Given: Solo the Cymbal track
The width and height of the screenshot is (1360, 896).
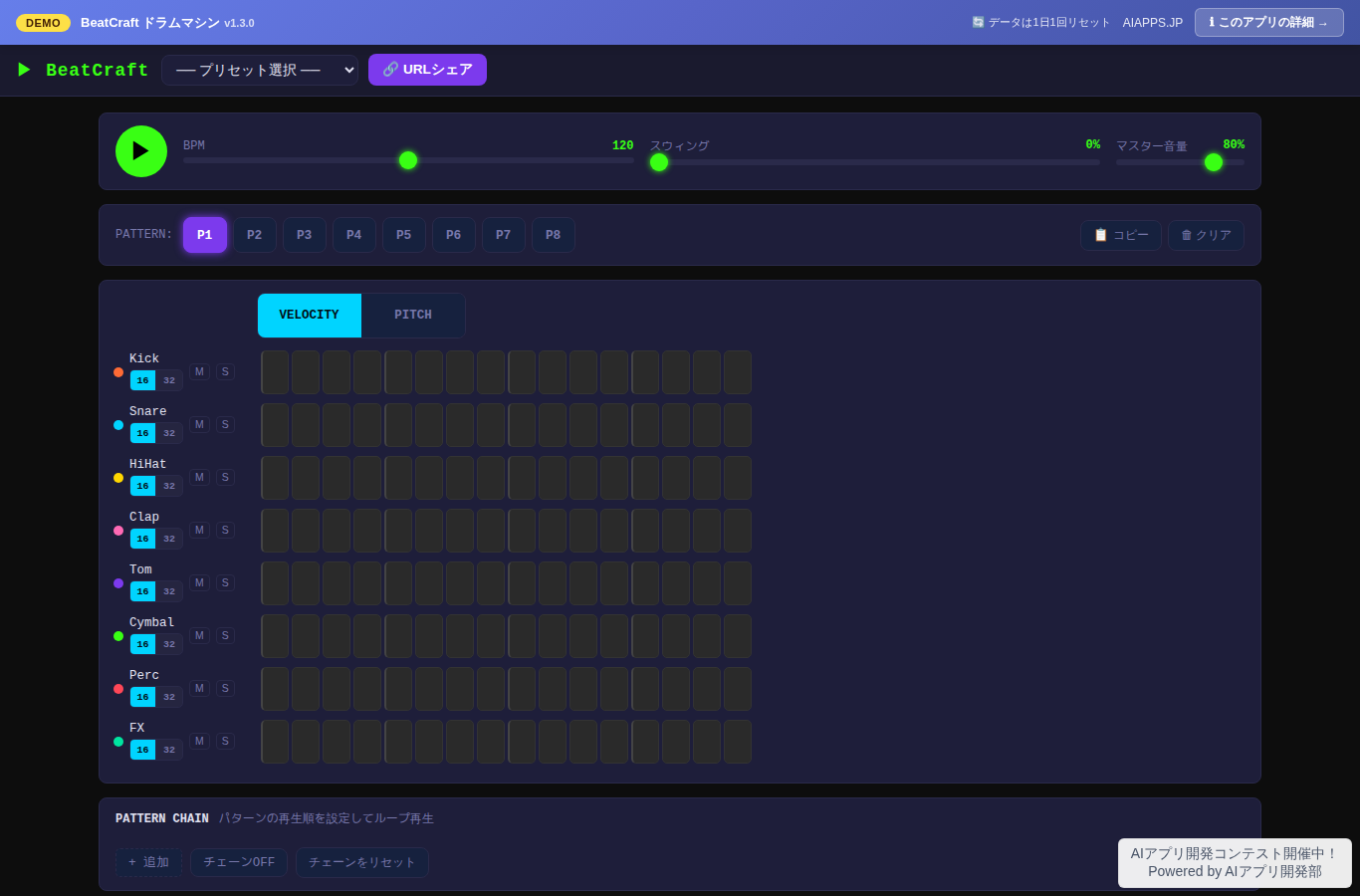Looking at the screenshot, I should coord(225,635).
